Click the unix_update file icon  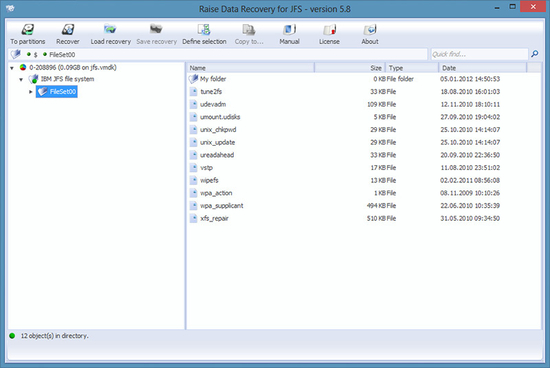[x=193, y=142]
